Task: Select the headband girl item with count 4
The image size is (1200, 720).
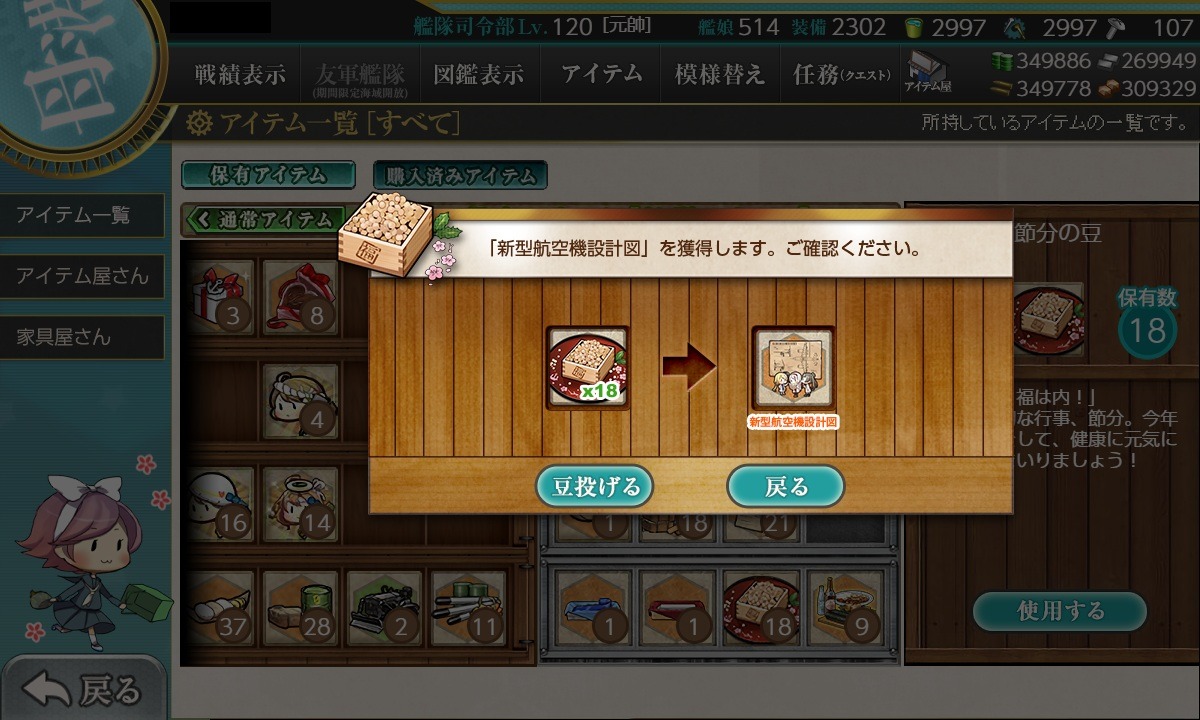Action: pos(300,400)
